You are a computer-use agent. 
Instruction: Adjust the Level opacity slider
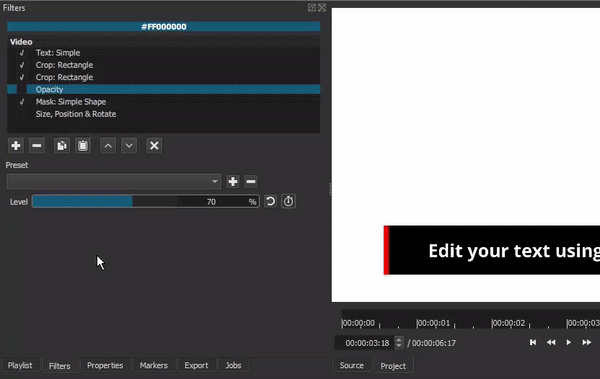click(146, 201)
